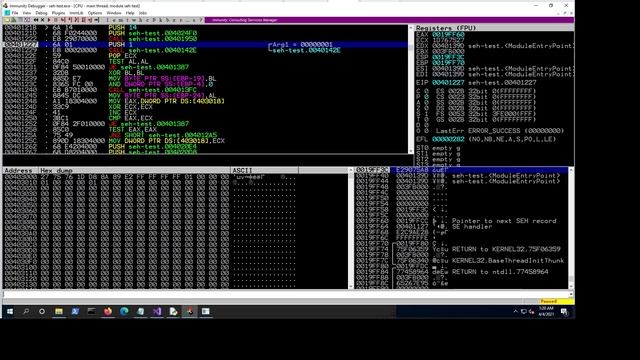Viewport: 640px width, 360px height.
Task: Open Visual Studio from the taskbar
Action: click(157, 311)
